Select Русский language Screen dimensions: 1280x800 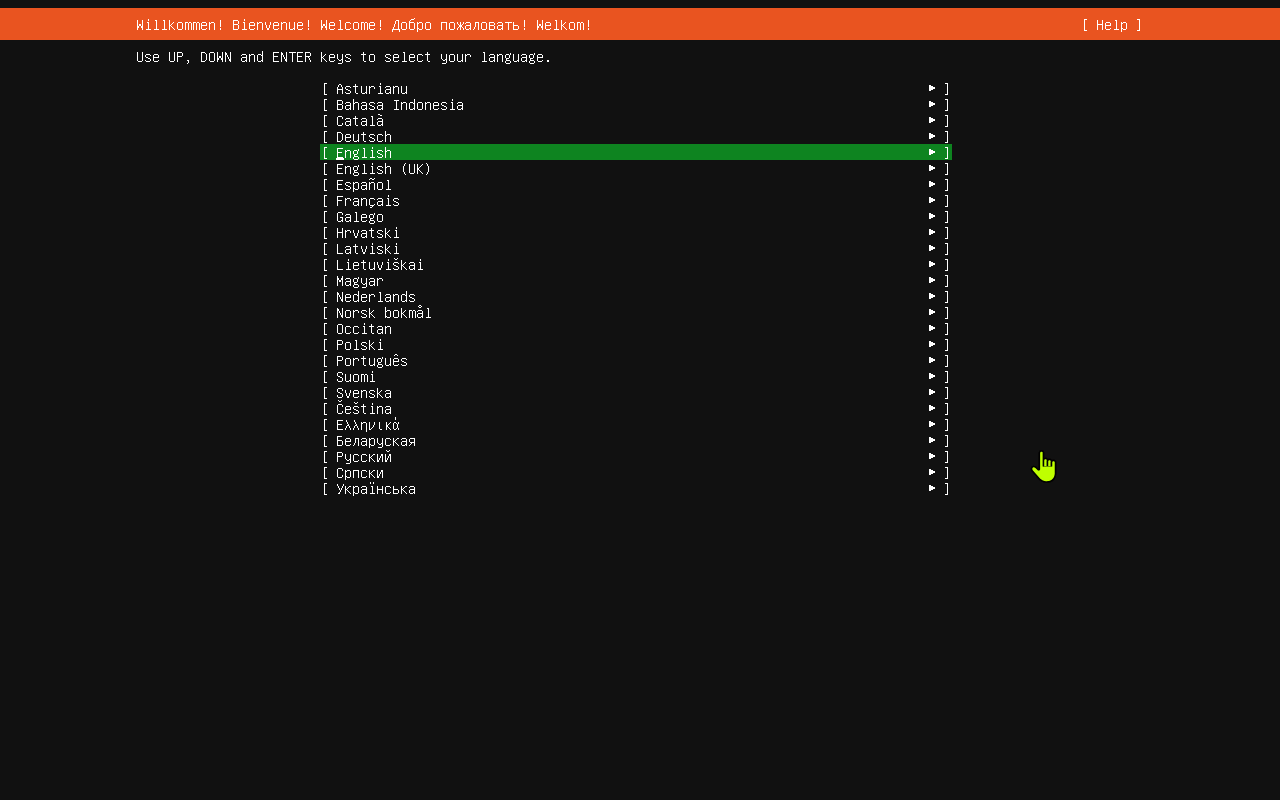[636, 456]
